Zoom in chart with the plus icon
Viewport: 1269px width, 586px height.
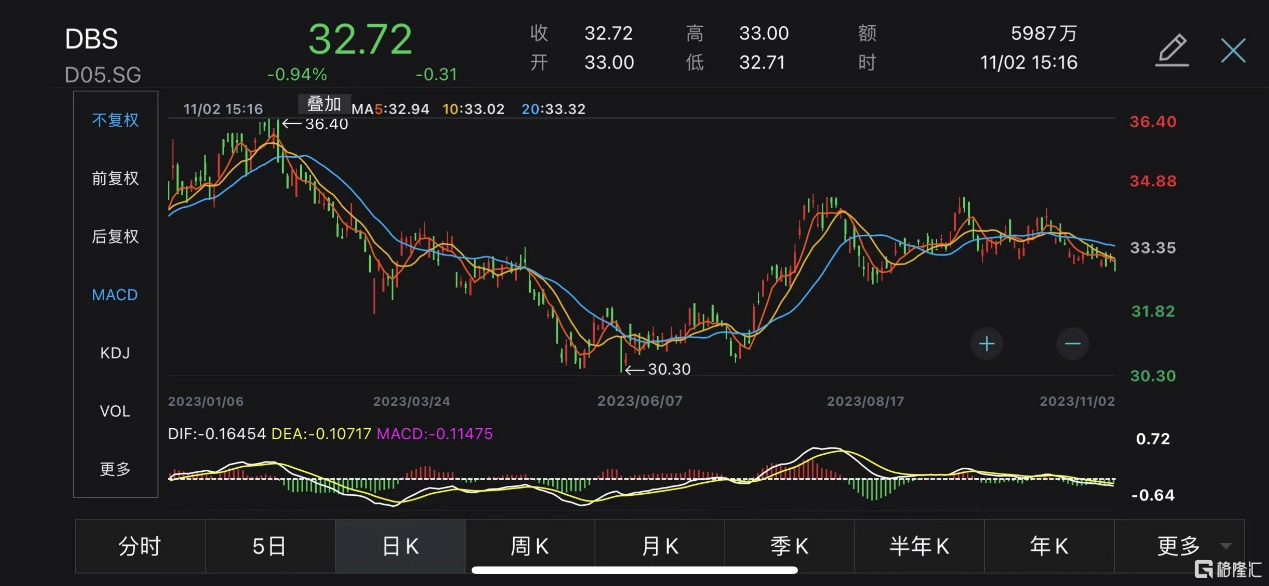click(986, 344)
